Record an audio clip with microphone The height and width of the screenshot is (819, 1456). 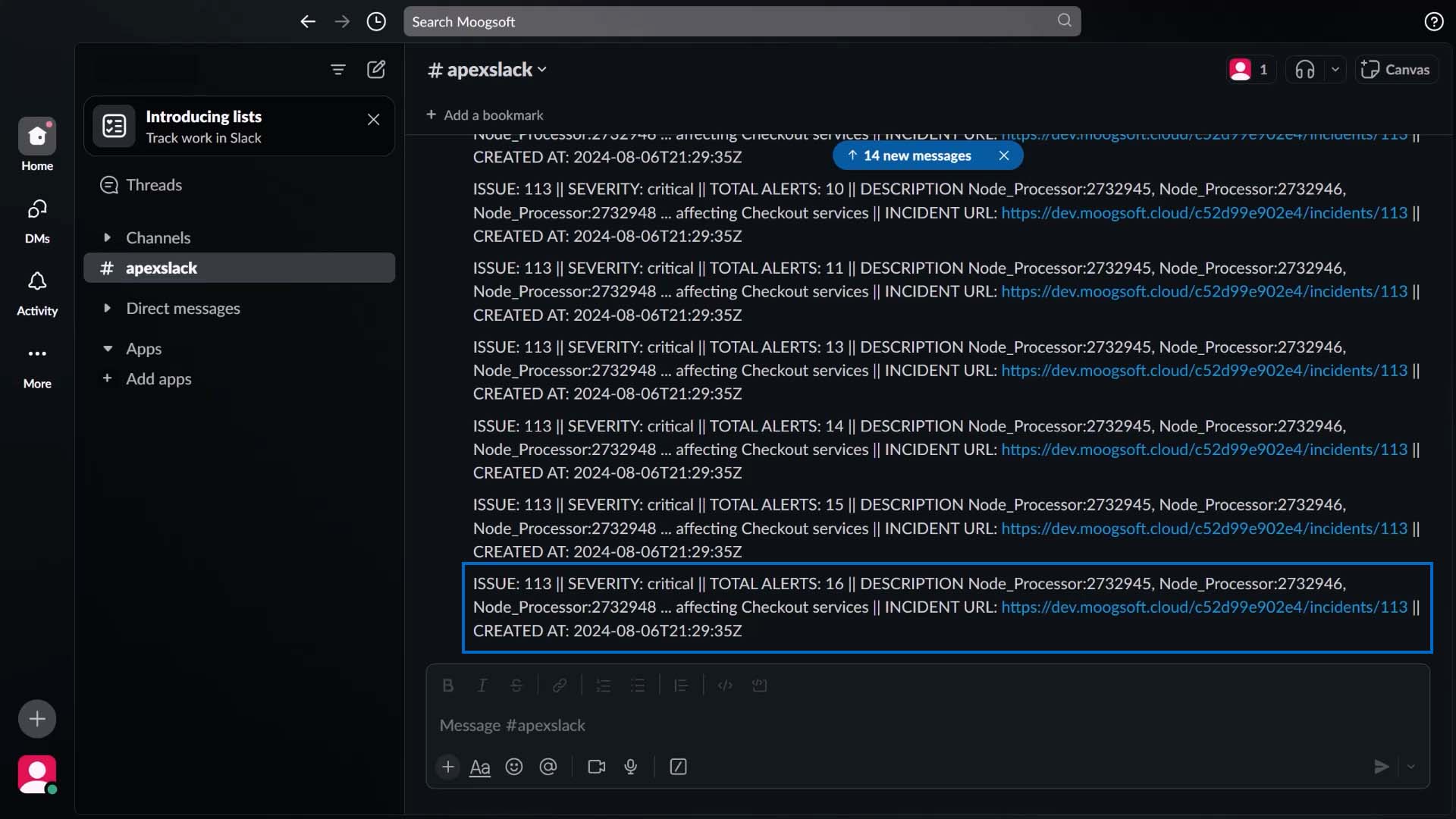[x=630, y=767]
